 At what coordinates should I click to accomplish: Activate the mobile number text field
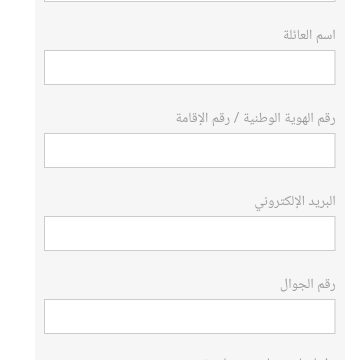click(x=190, y=316)
